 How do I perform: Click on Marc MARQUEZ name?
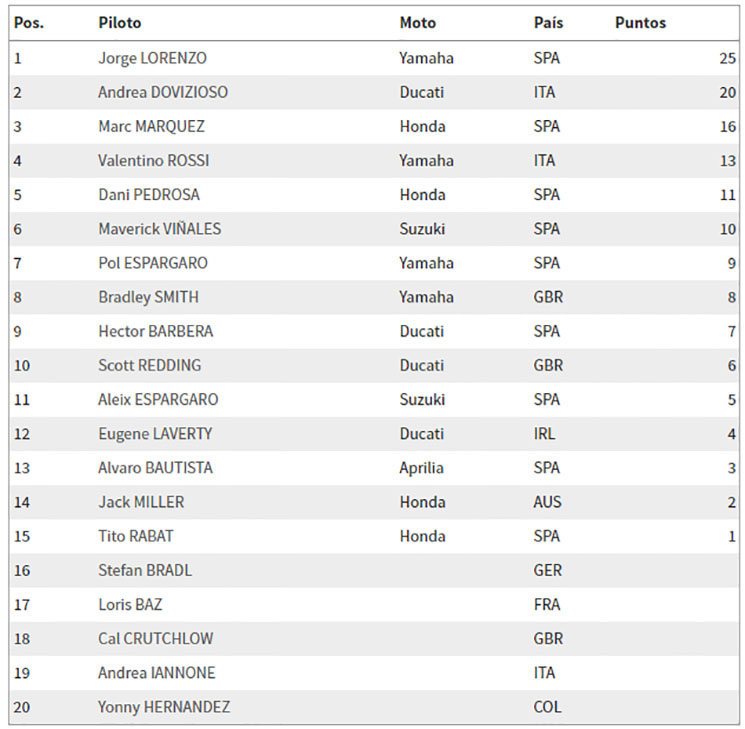pos(152,126)
